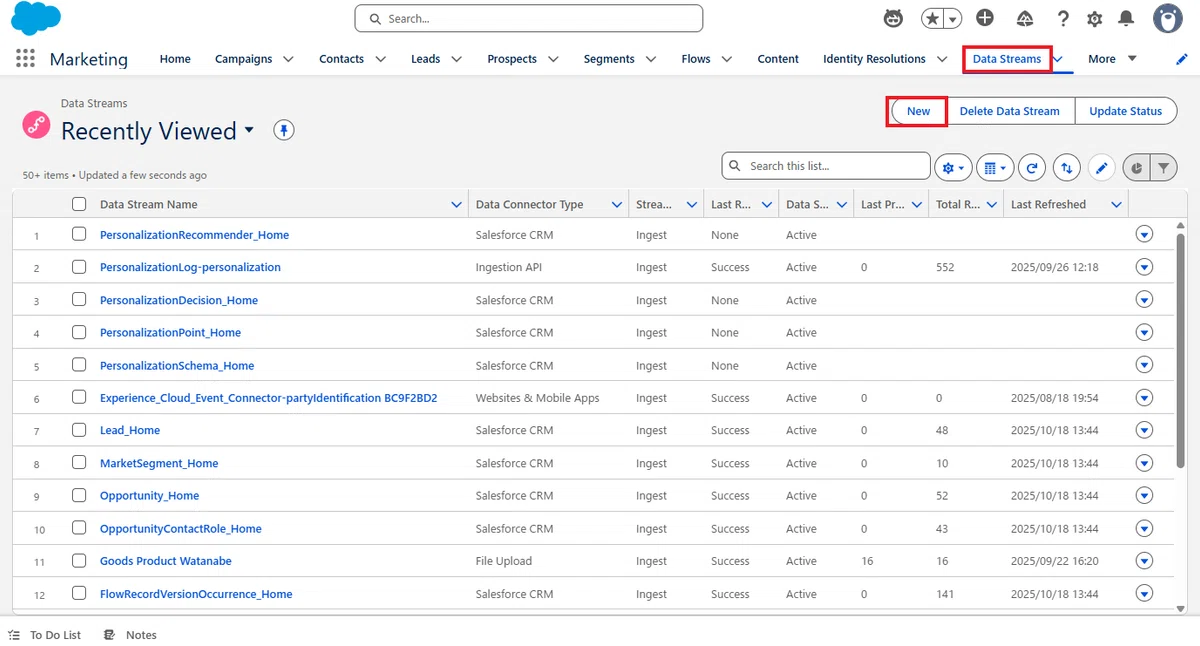Screen dimensions: 1200x646
Task: Click the Data Streams object icon
Action: coord(36,125)
